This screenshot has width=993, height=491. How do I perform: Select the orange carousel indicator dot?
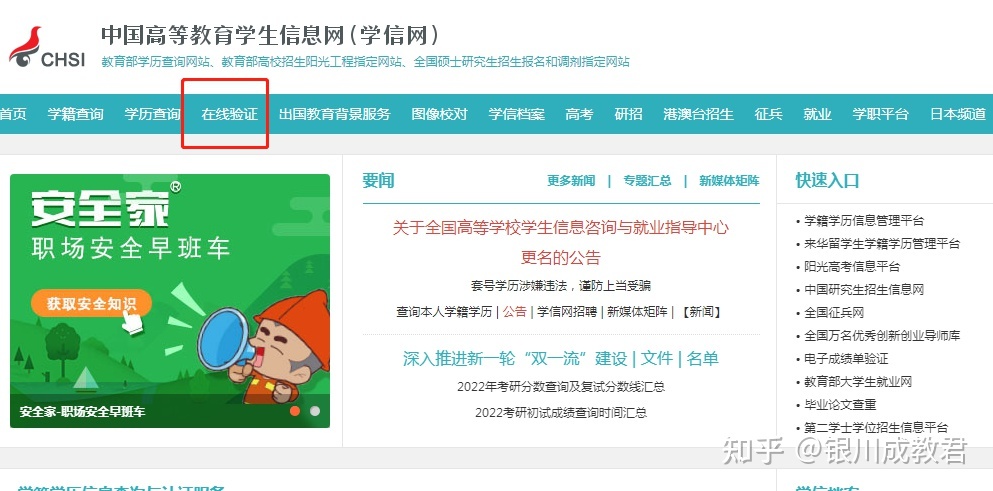tap(294, 411)
